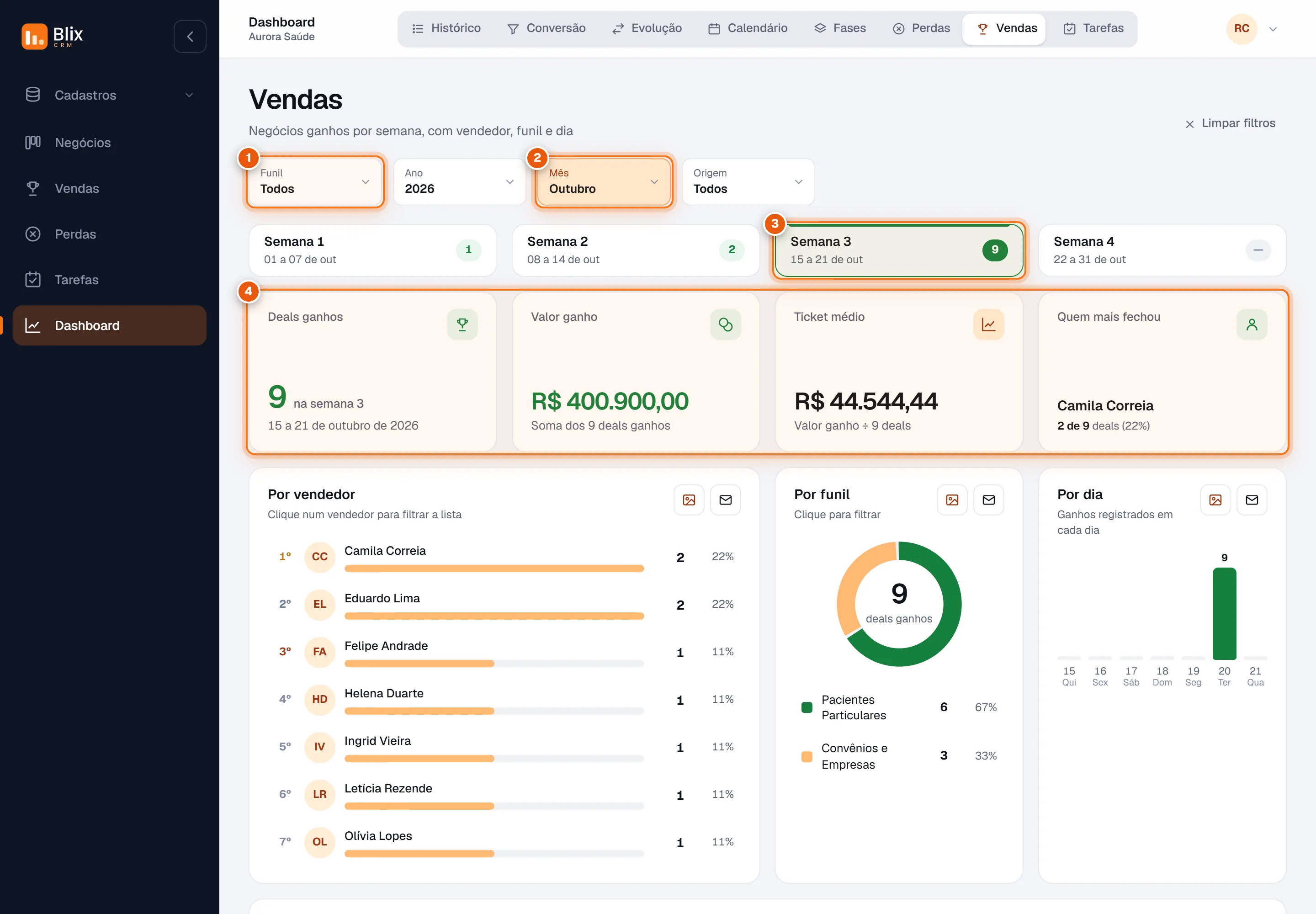Toggle the Semana 3 week card

[899, 250]
